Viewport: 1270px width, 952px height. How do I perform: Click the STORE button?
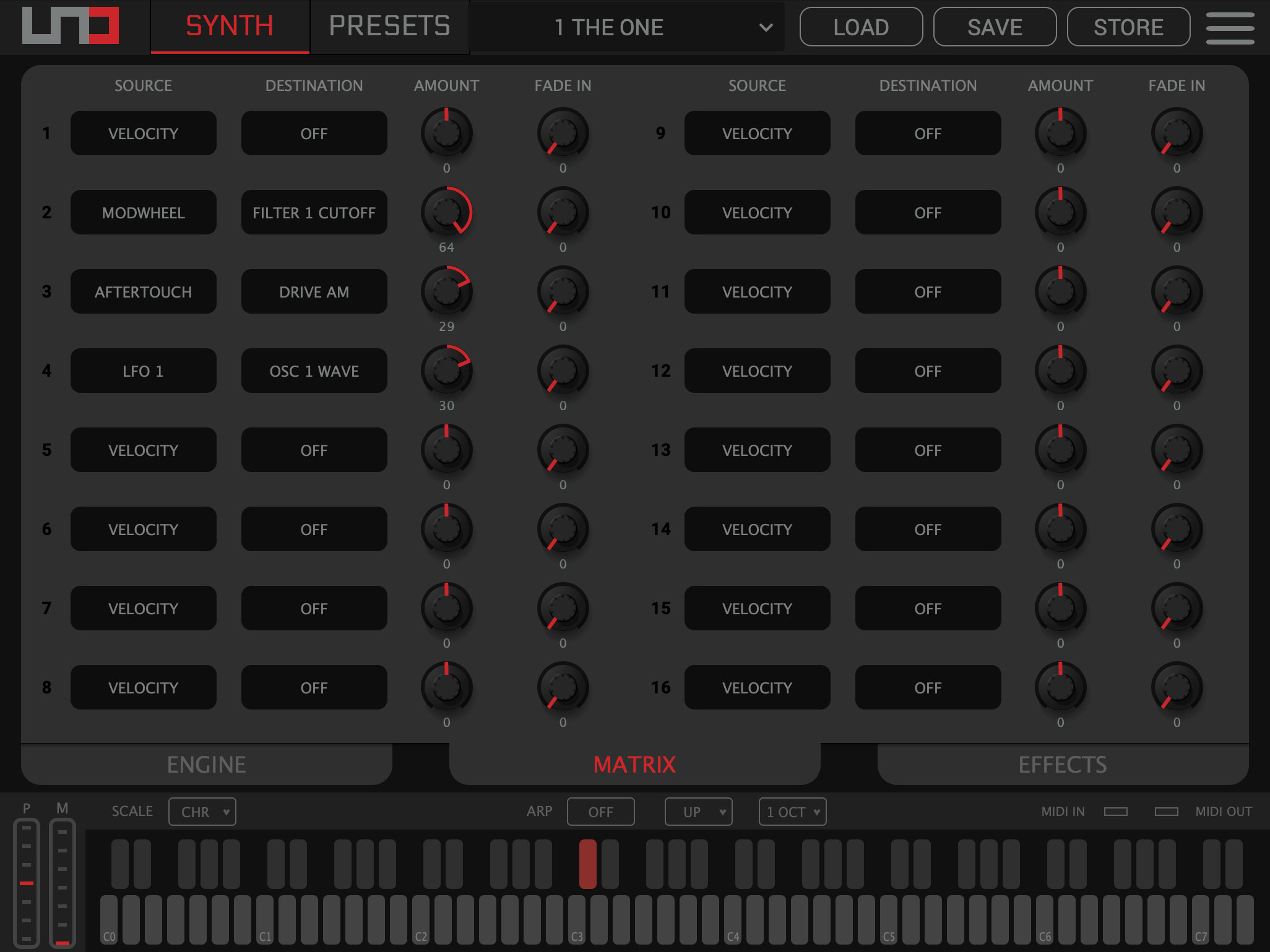tap(1128, 27)
